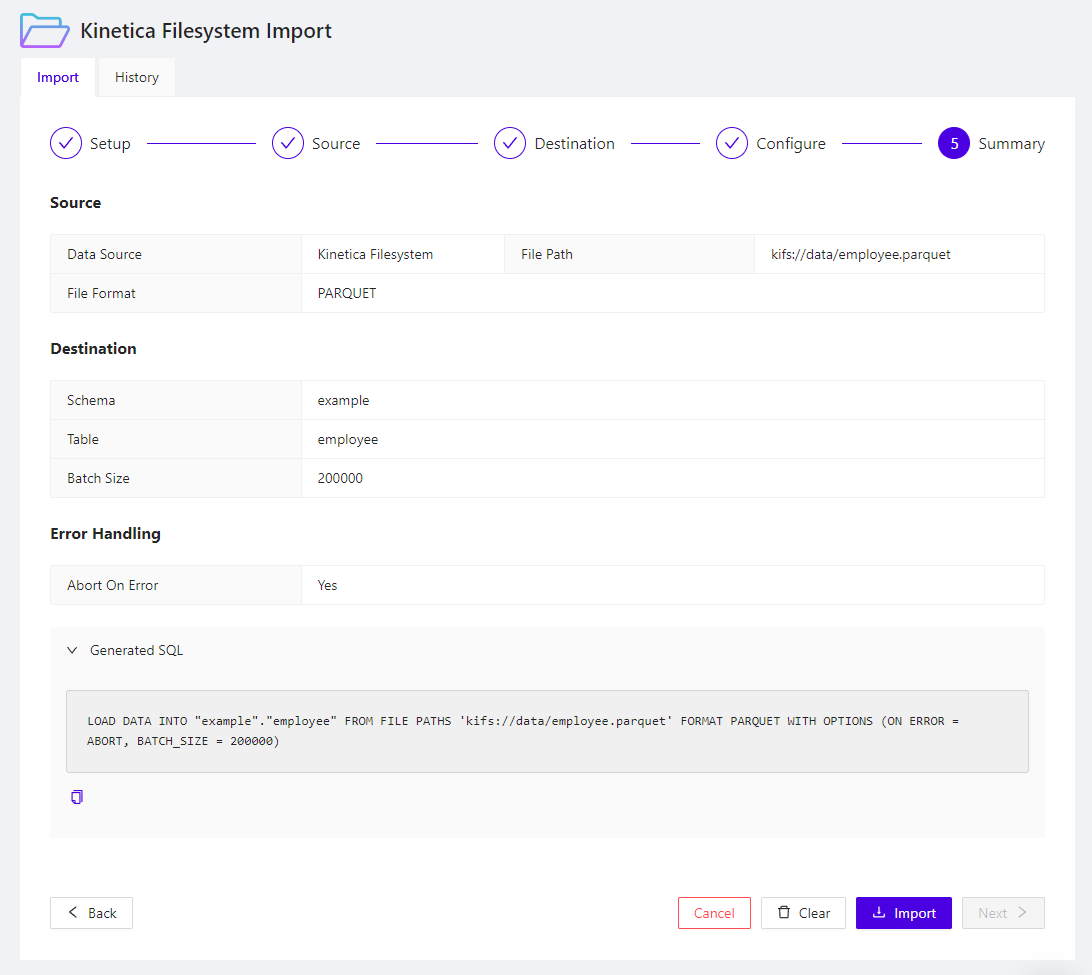The width and height of the screenshot is (1092, 975).
Task: Click inside the generated SQL code block
Action: (x=546, y=730)
